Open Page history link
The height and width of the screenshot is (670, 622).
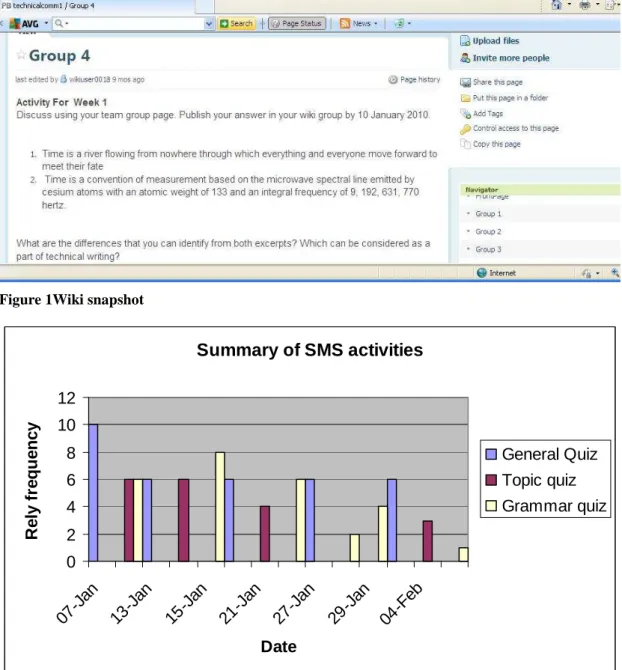click(420, 79)
